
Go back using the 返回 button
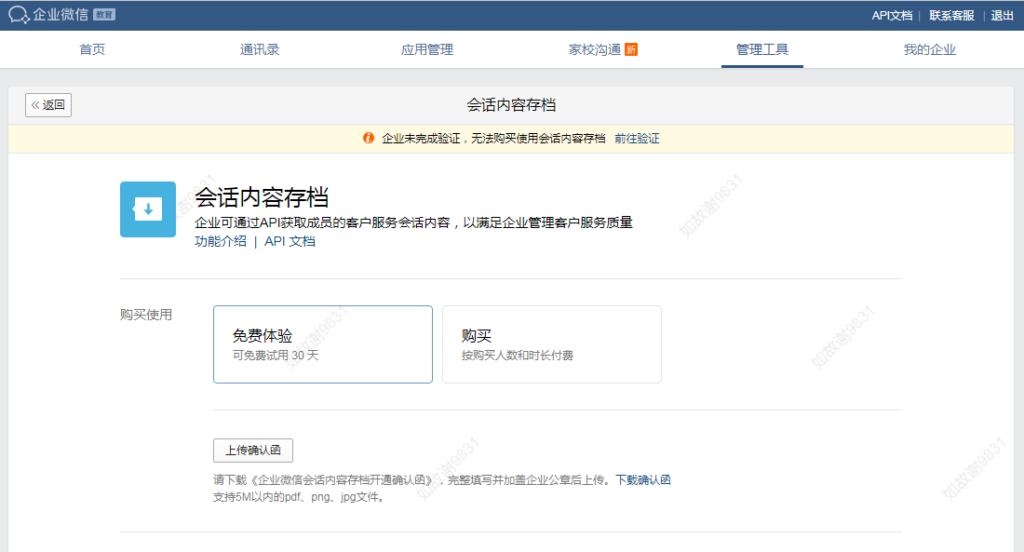(48, 105)
